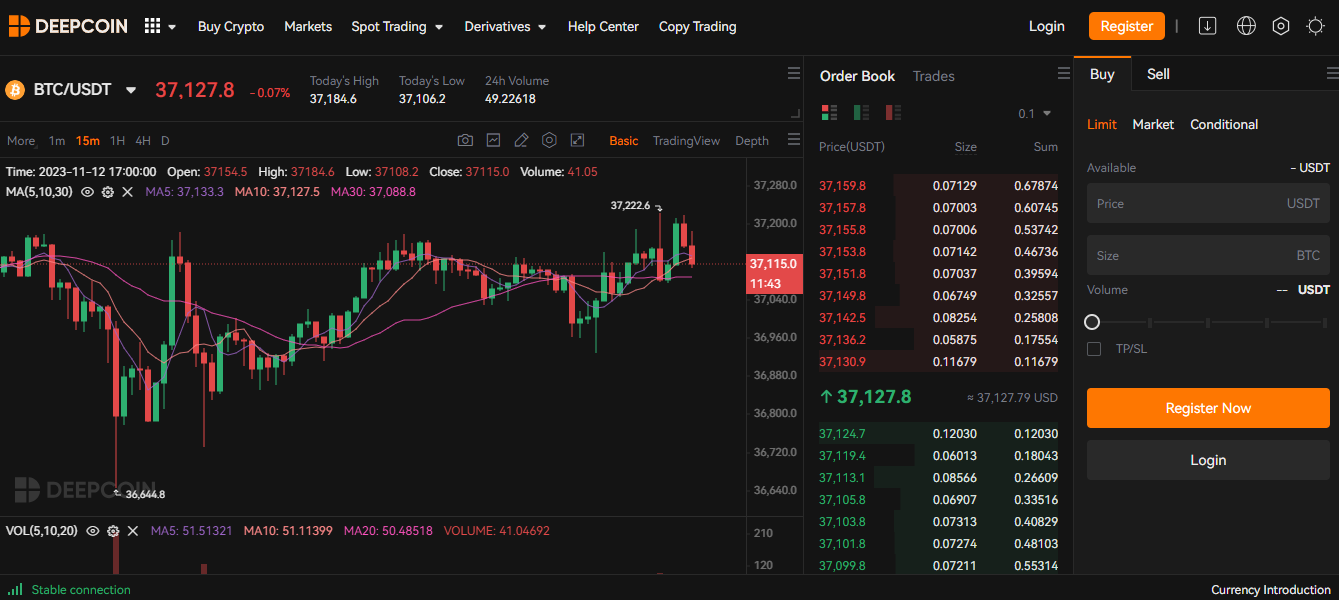
Task: Expand the BTC/USDT pair selector arrow
Action: [131, 90]
